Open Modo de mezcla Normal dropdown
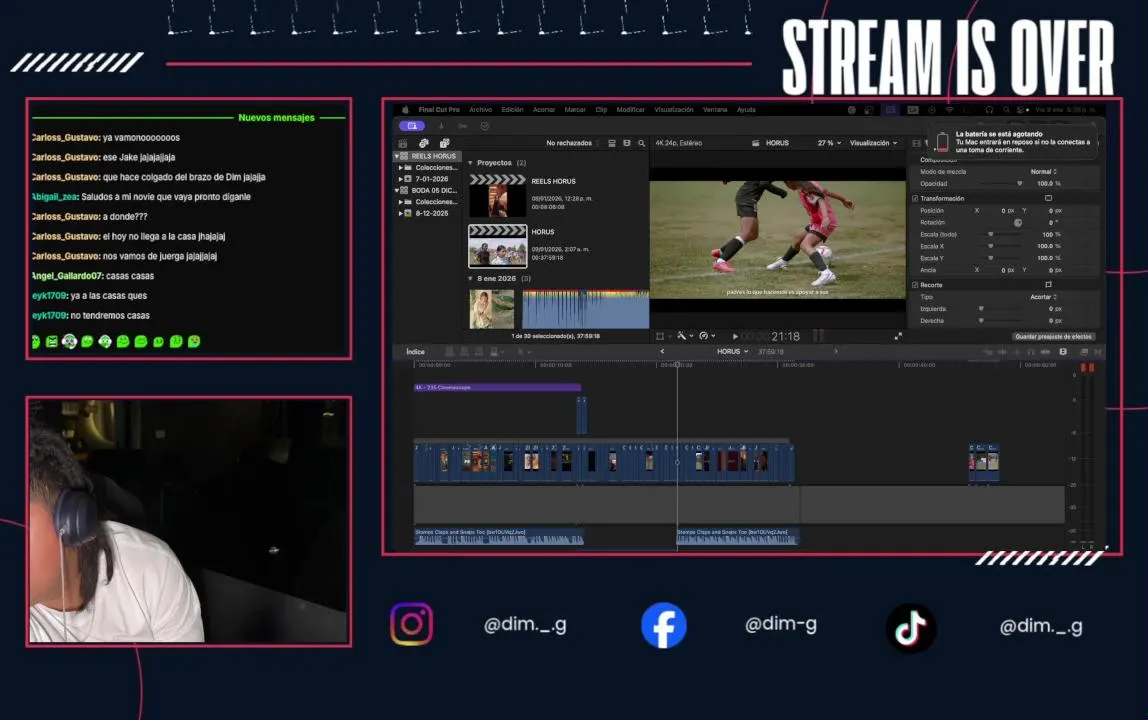The image size is (1148, 720). coord(1043,171)
